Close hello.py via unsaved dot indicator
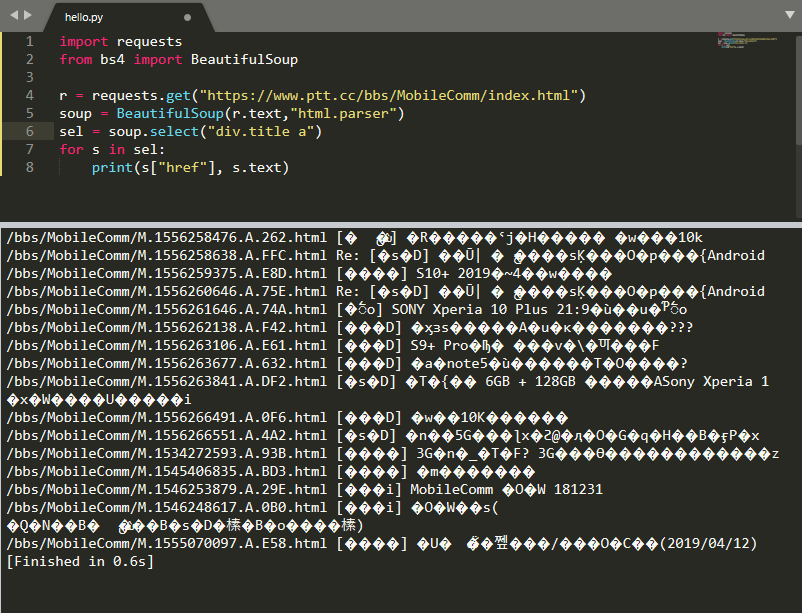Image resolution: width=802 pixels, height=613 pixels. (x=187, y=17)
